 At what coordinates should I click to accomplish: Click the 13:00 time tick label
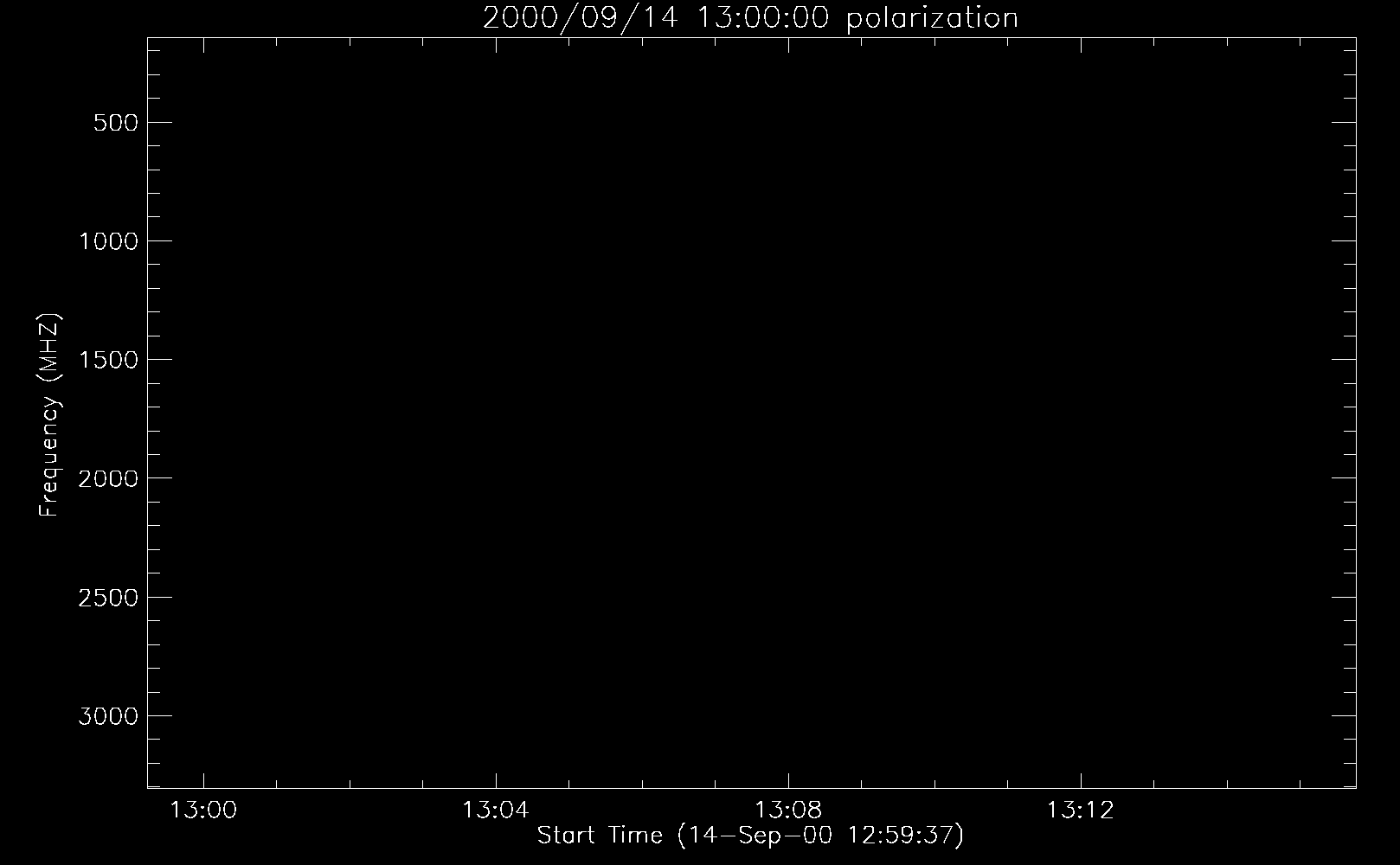[203, 811]
